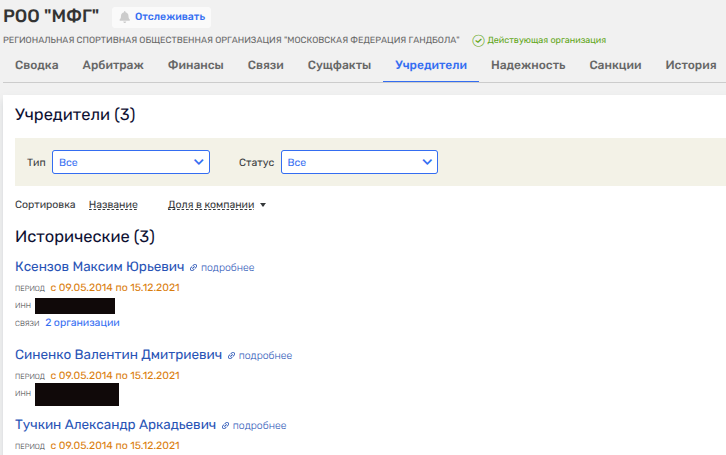This screenshot has height=455, width=726.
Task: Click link icon beside Ксензов Максим Юрьевич
Action: point(194,268)
